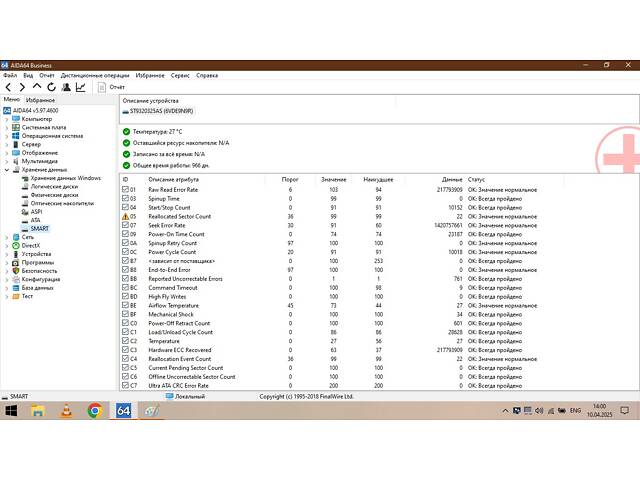Select the Мультимедиа tree item
Screen dimensions: 640x480
[x=39, y=161]
